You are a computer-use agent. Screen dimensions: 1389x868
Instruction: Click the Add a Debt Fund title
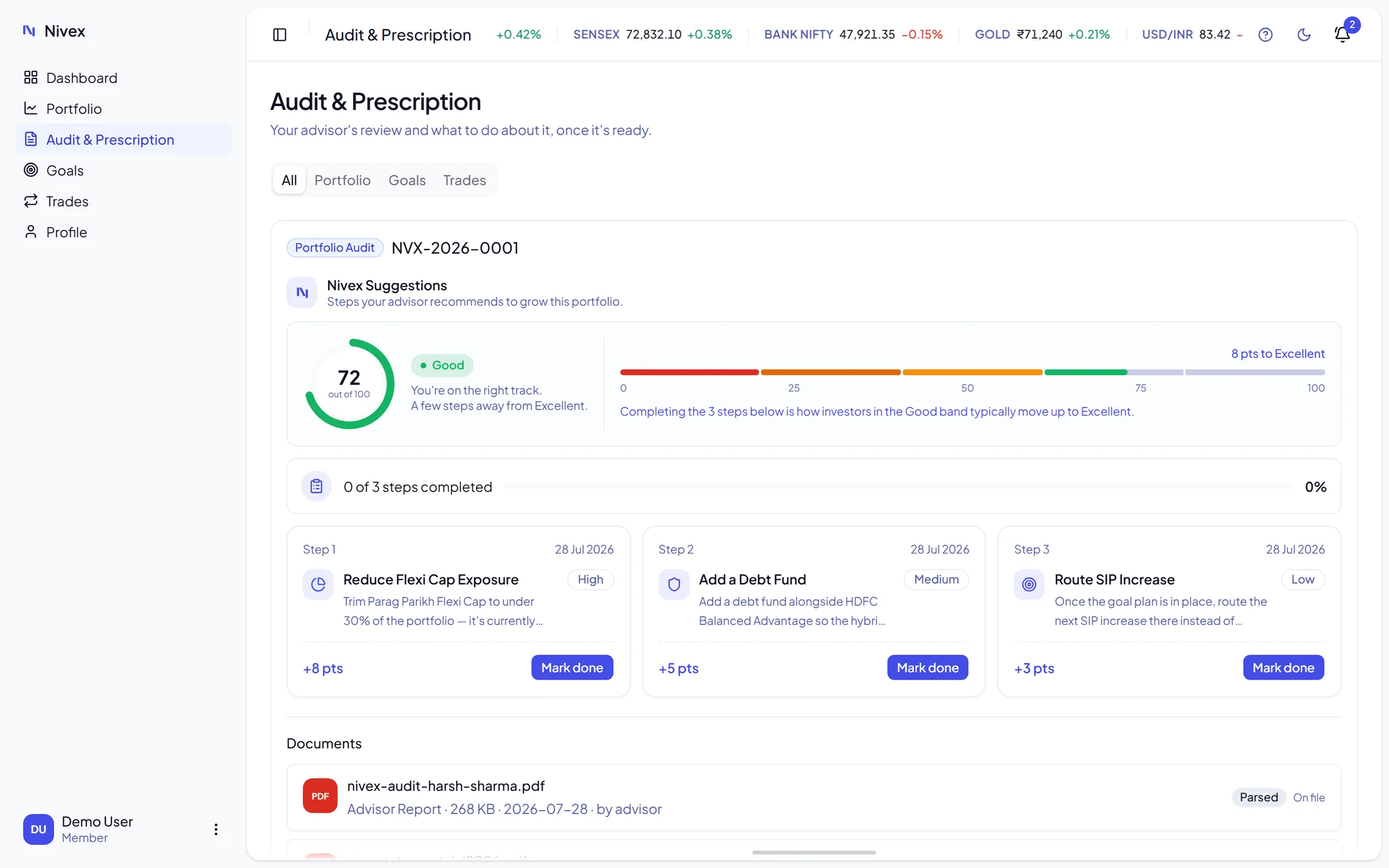coord(752,579)
